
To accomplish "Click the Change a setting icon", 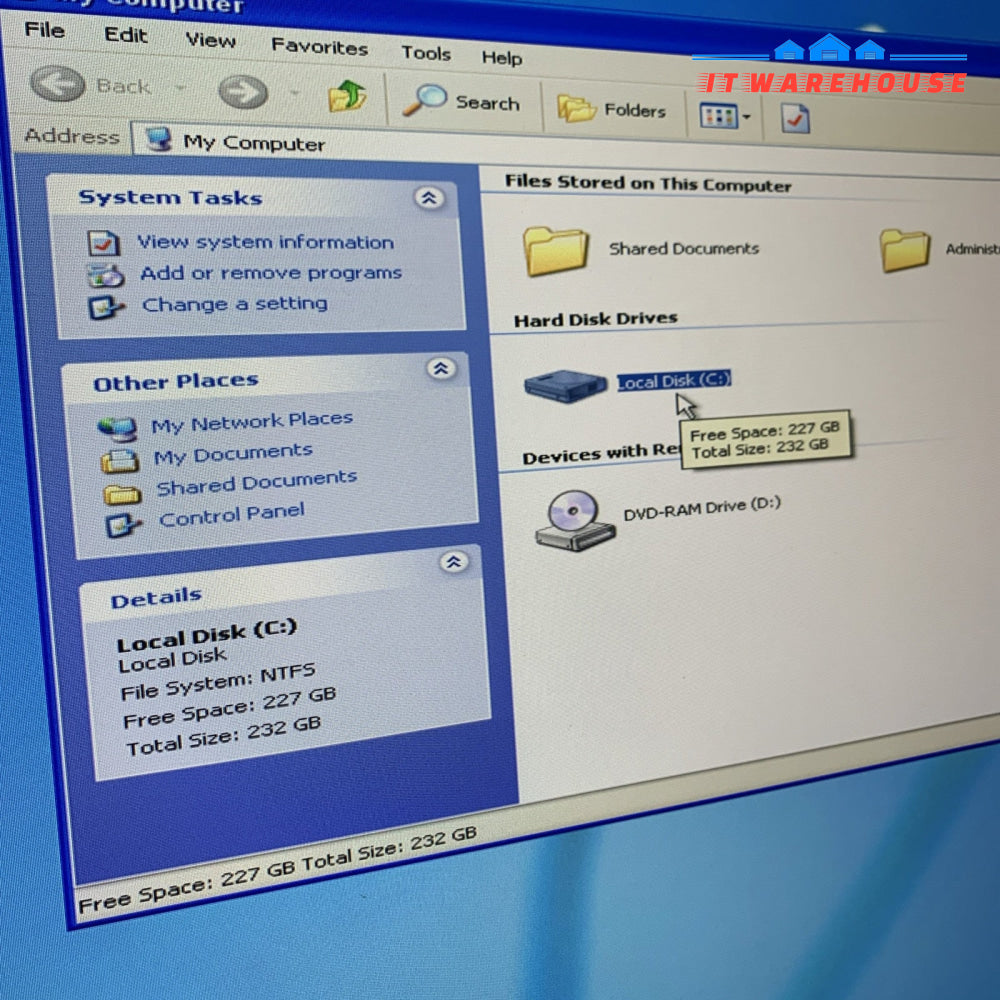I will pyautogui.click(x=106, y=307).
